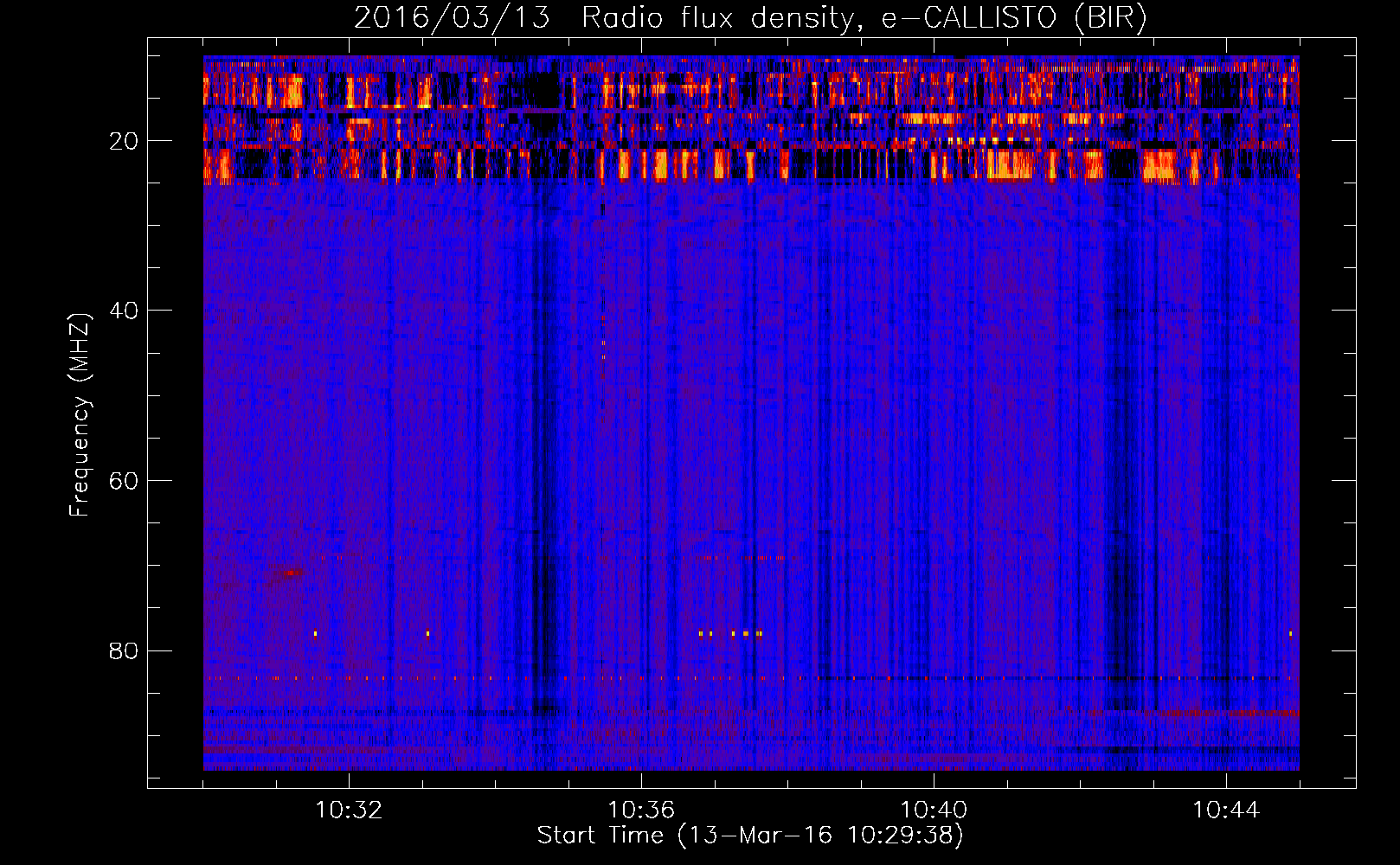Click the plot title "2016/03/13 Radio flux density, e-CALLISTO (BIR)"

750,18
